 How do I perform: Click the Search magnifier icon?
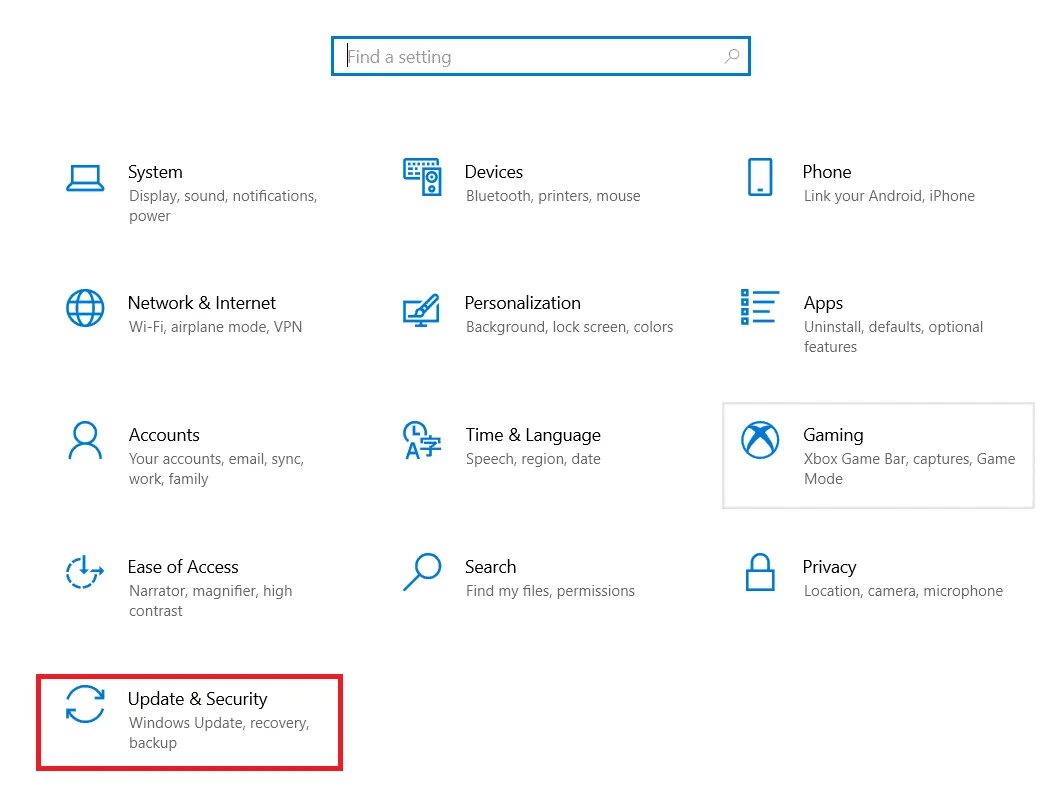pos(422,572)
